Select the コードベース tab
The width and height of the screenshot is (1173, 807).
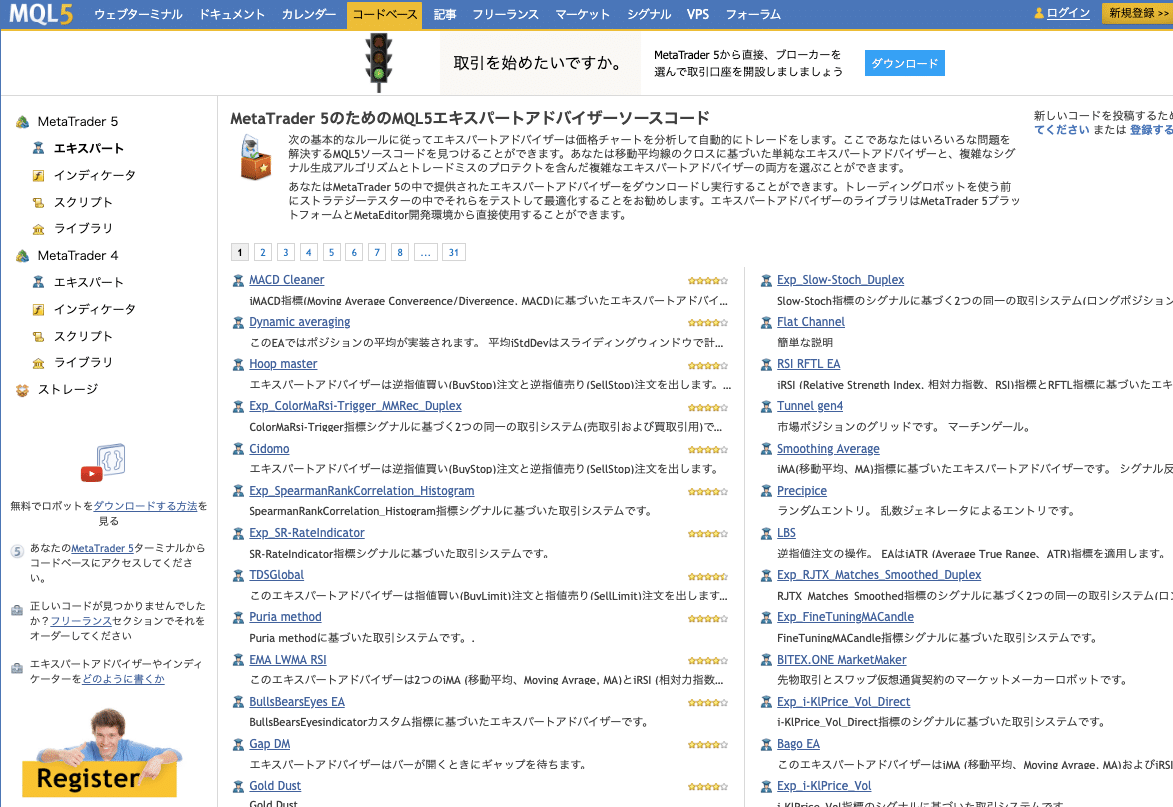pyautogui.click(x=385, y=15)
